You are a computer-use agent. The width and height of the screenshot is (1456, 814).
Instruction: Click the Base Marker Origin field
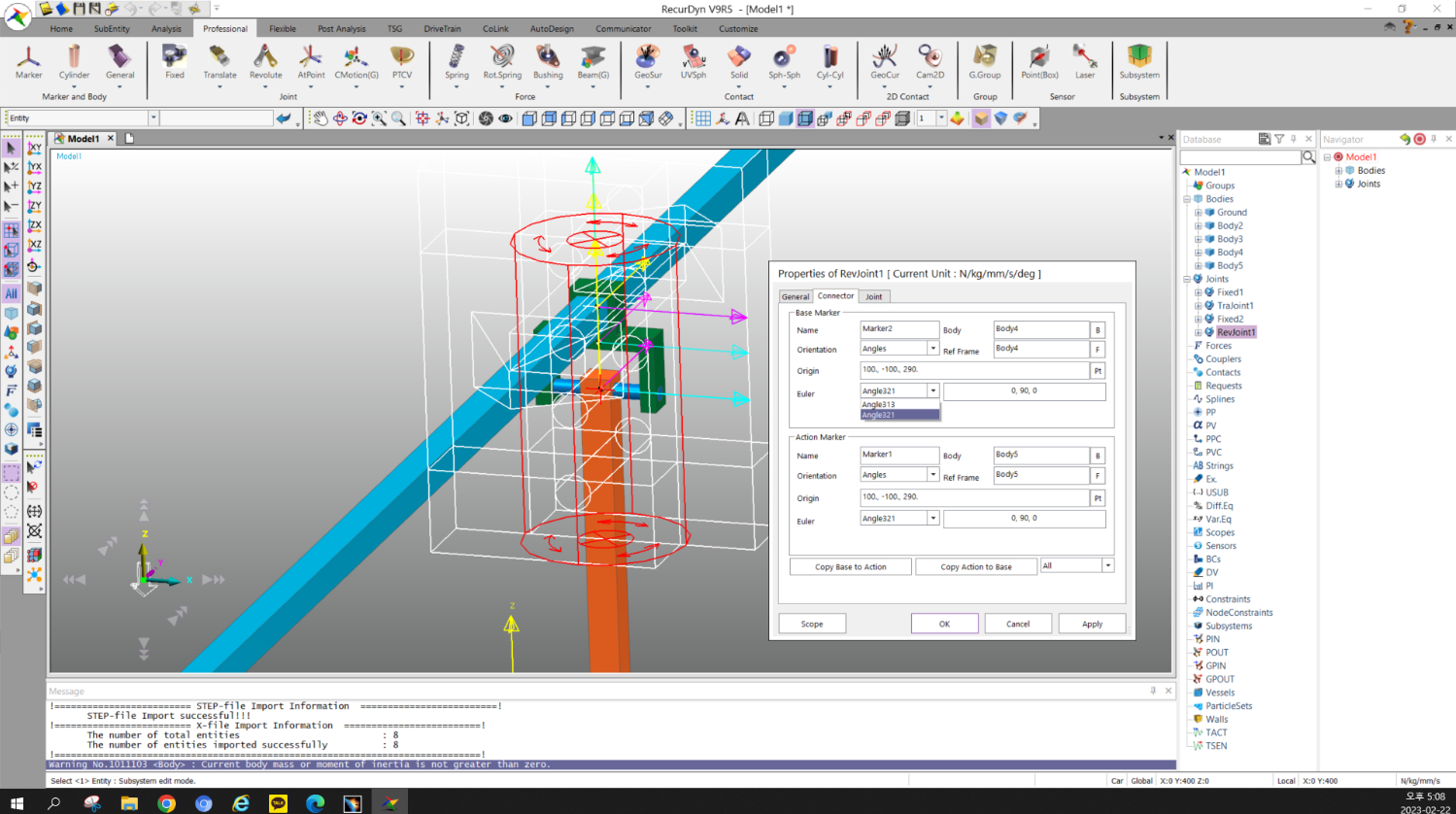click(974, 370)
